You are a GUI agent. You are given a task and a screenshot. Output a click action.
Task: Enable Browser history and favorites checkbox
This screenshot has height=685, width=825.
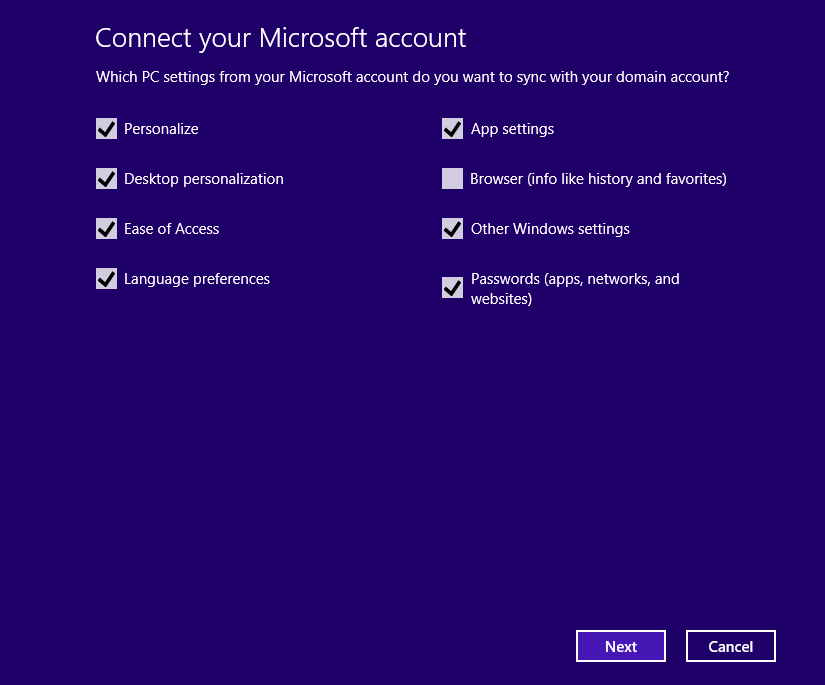[452, 179]
